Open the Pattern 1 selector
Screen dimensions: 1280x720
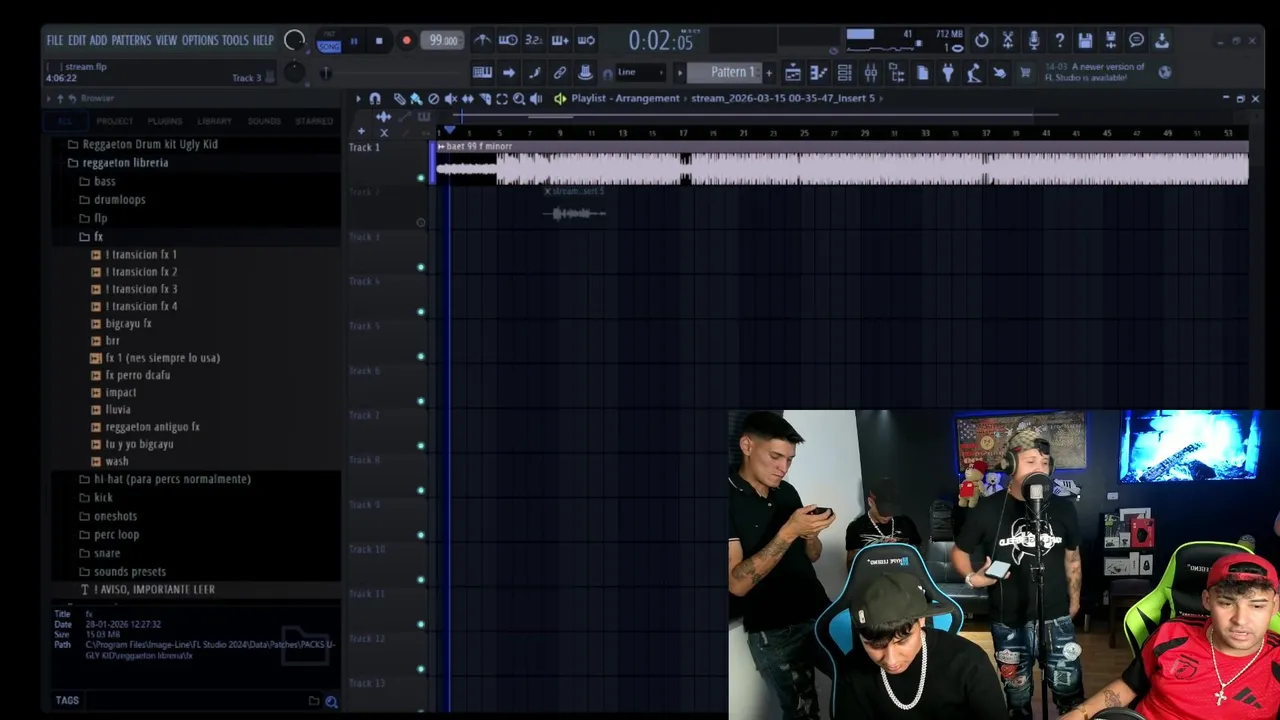[x=726, y=72]
